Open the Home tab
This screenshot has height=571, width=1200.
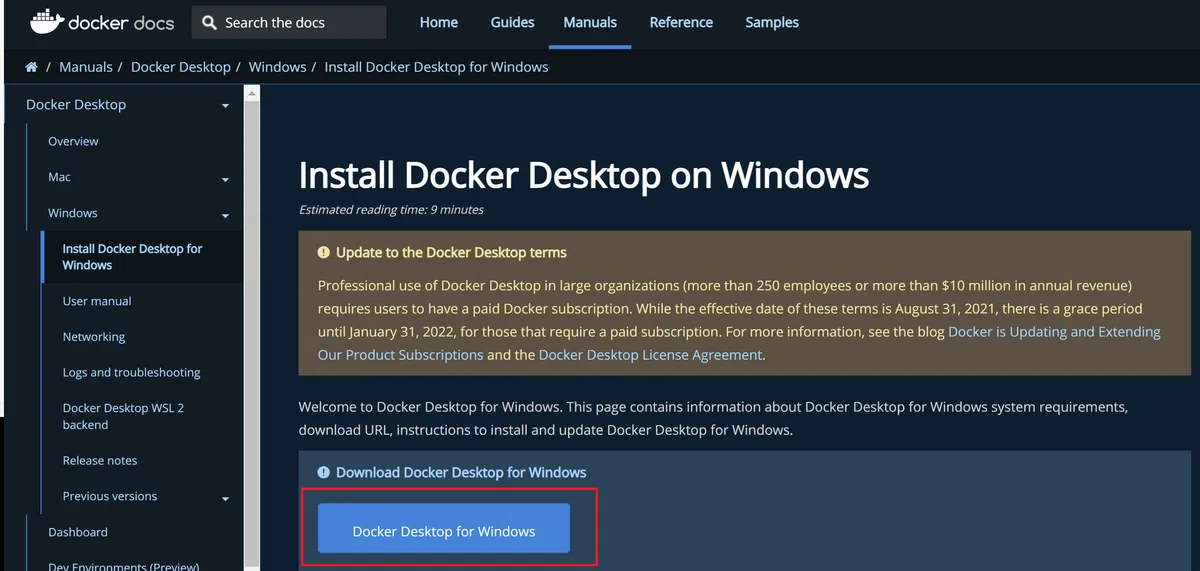[x=439, y=22]
